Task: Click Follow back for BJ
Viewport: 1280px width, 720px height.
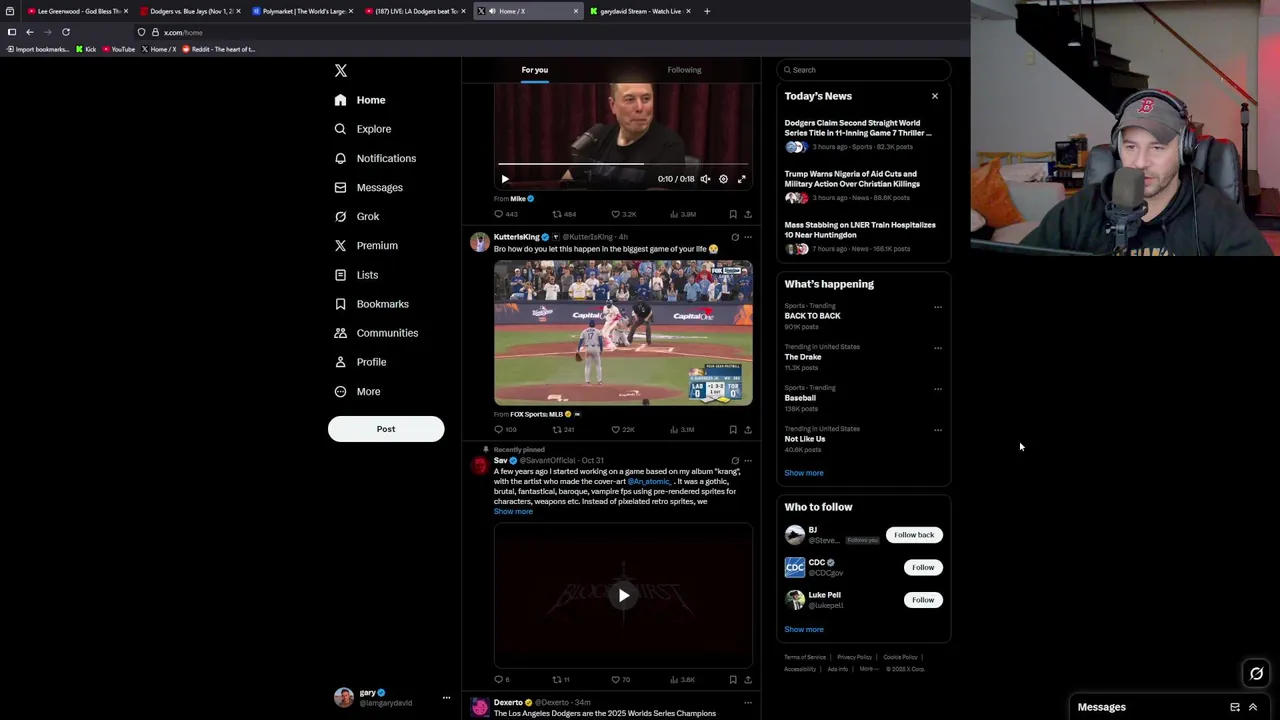Action: coord(914,535)
